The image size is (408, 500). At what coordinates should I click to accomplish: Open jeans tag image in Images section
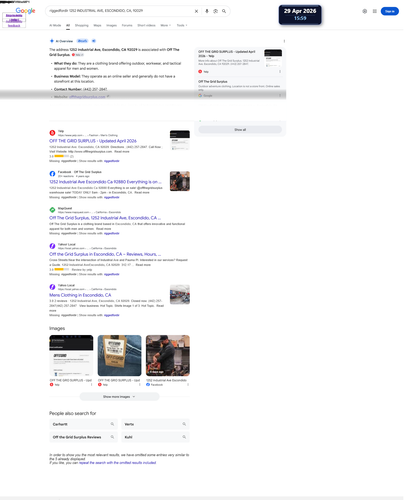point(119,355)
